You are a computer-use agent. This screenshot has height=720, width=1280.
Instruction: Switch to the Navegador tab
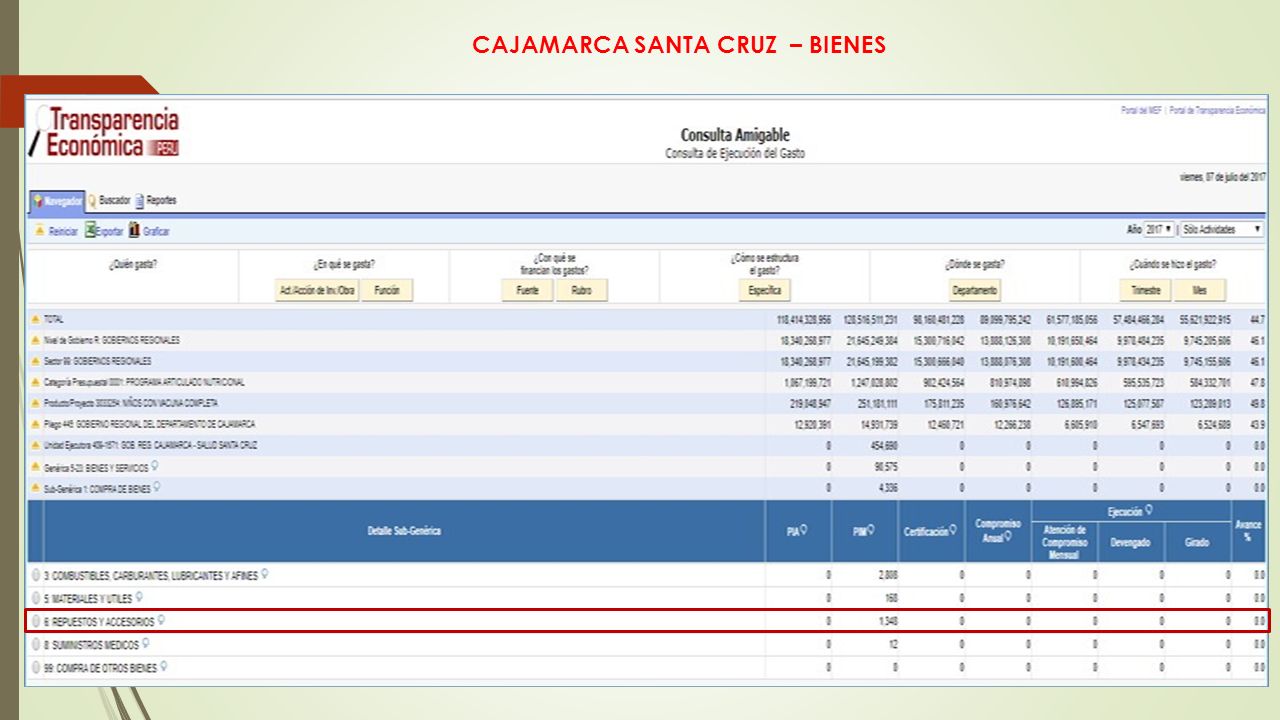pos(57,201)
